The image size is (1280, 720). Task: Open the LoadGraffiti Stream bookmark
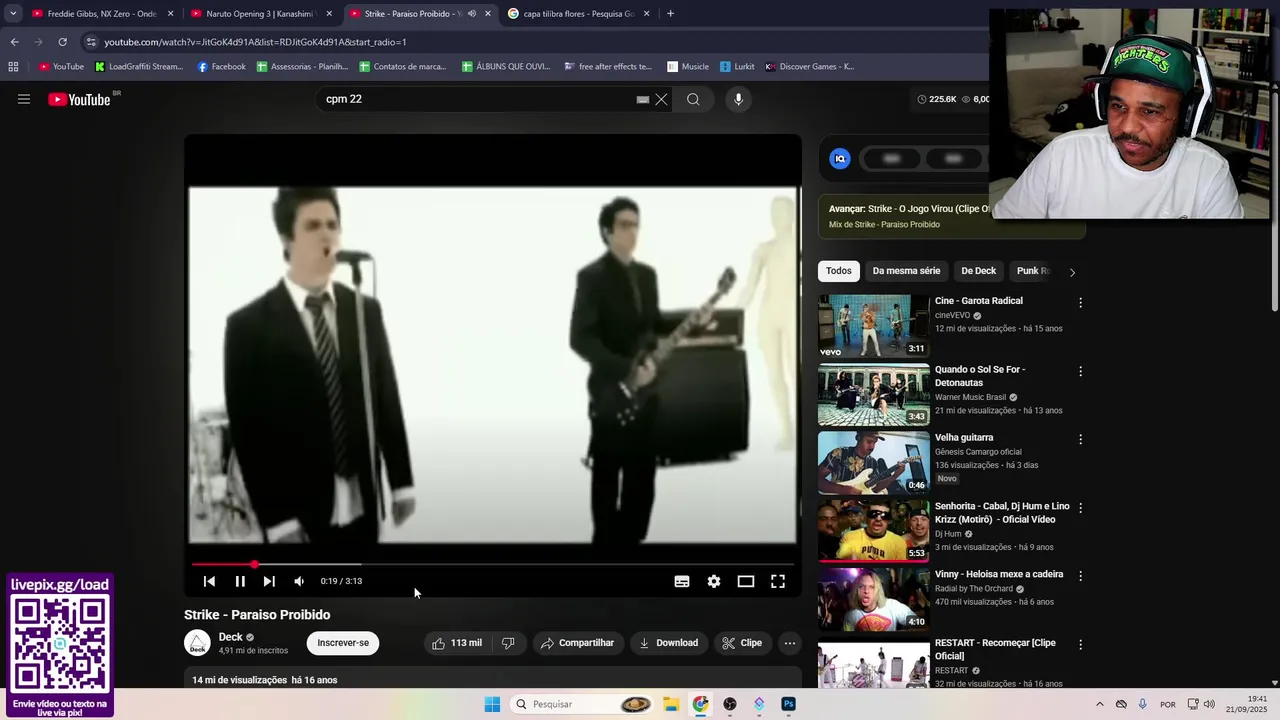139,67
